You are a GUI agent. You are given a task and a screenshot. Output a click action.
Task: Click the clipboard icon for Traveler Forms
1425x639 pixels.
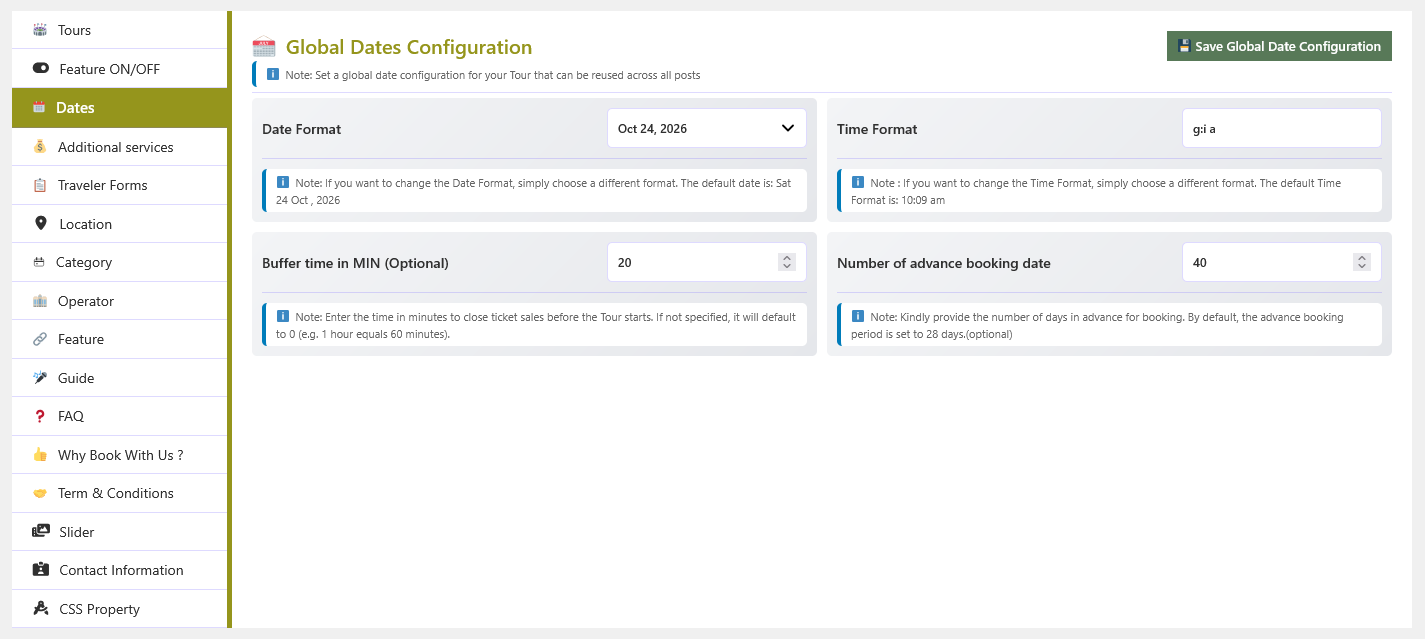(x=40, y=185)
